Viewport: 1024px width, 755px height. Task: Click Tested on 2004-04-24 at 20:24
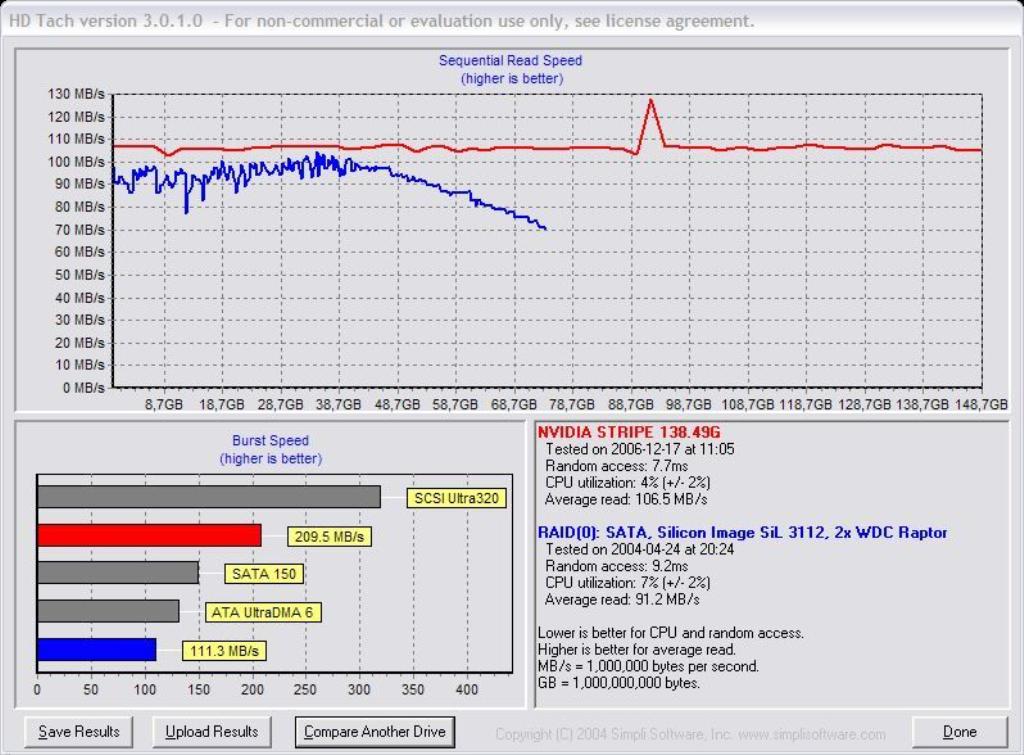639,549
